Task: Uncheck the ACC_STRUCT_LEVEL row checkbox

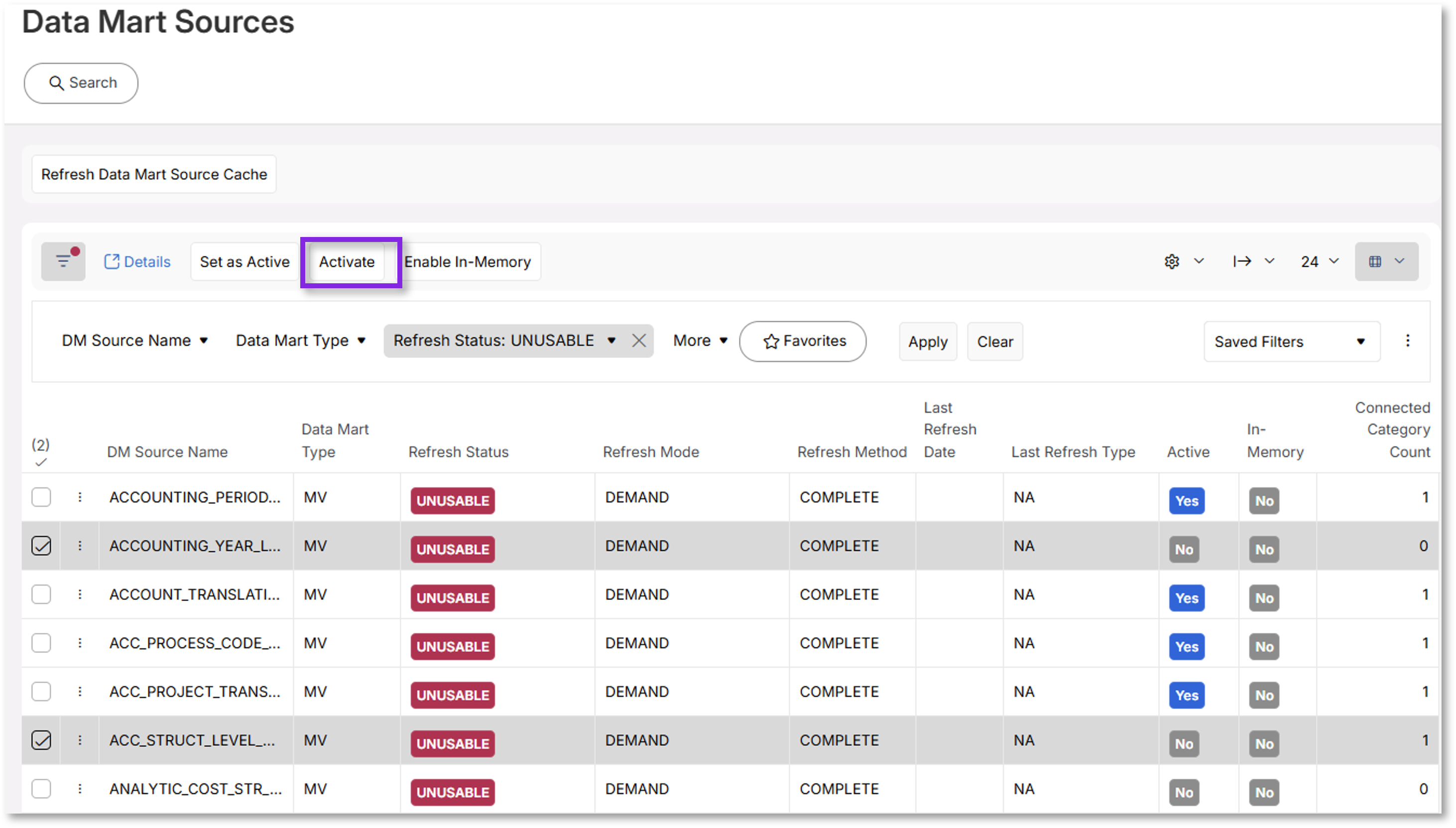Action: click(x=41, y=740)
